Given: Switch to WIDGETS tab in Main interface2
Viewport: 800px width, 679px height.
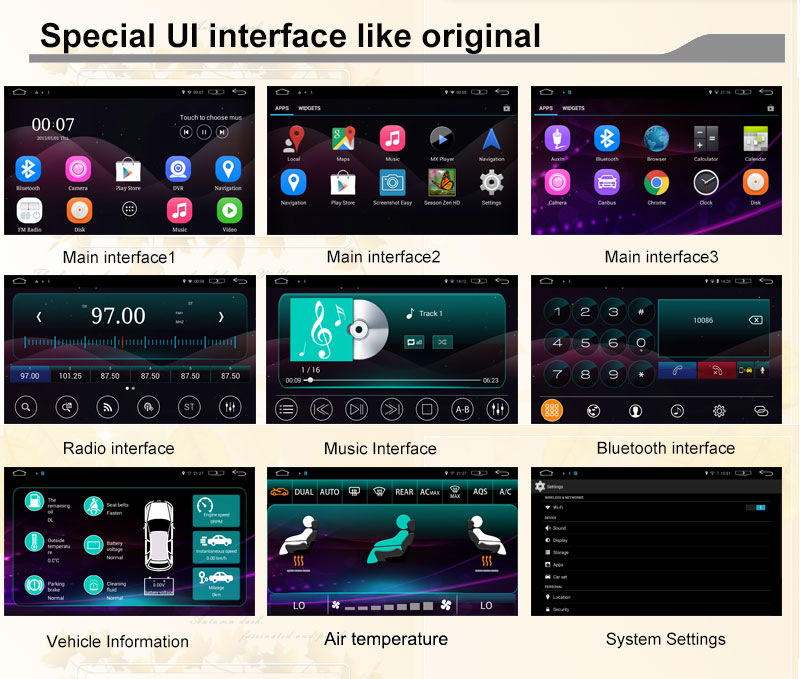Looking at the screenshot, I should 309,108.
